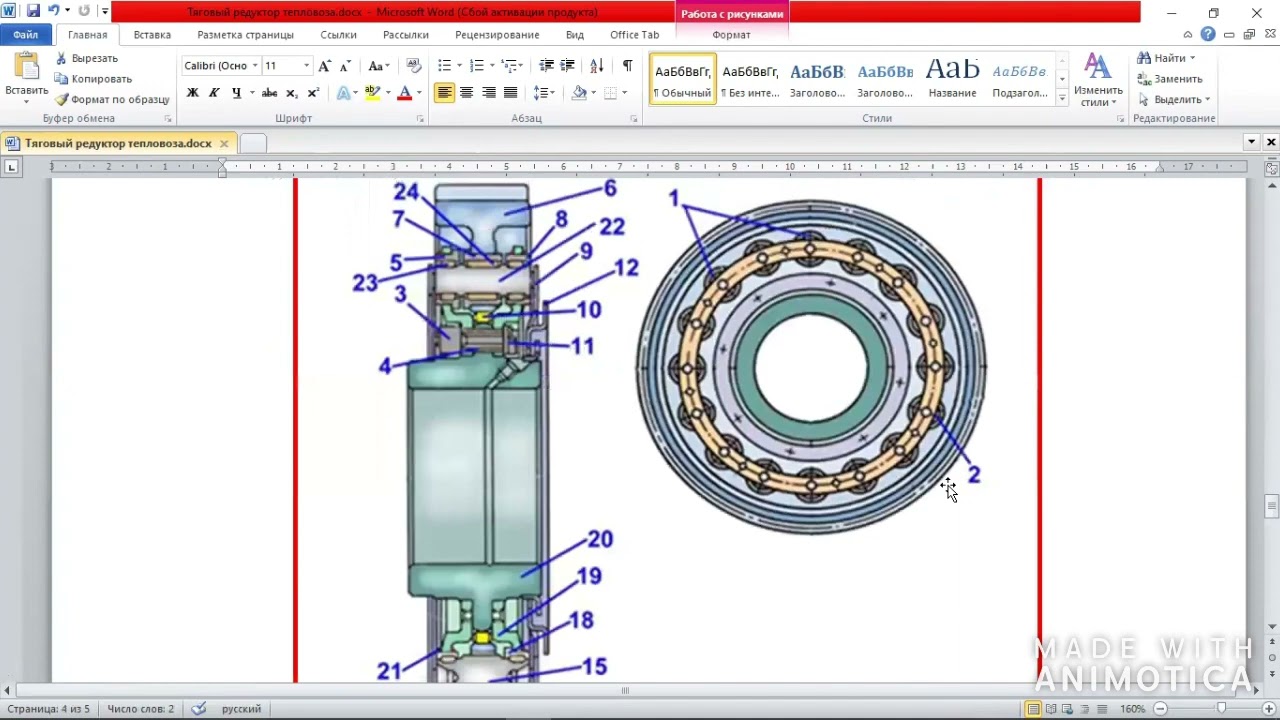Apply red font color A
This screenshot has height=720, width=1280.
pos(404,93)
